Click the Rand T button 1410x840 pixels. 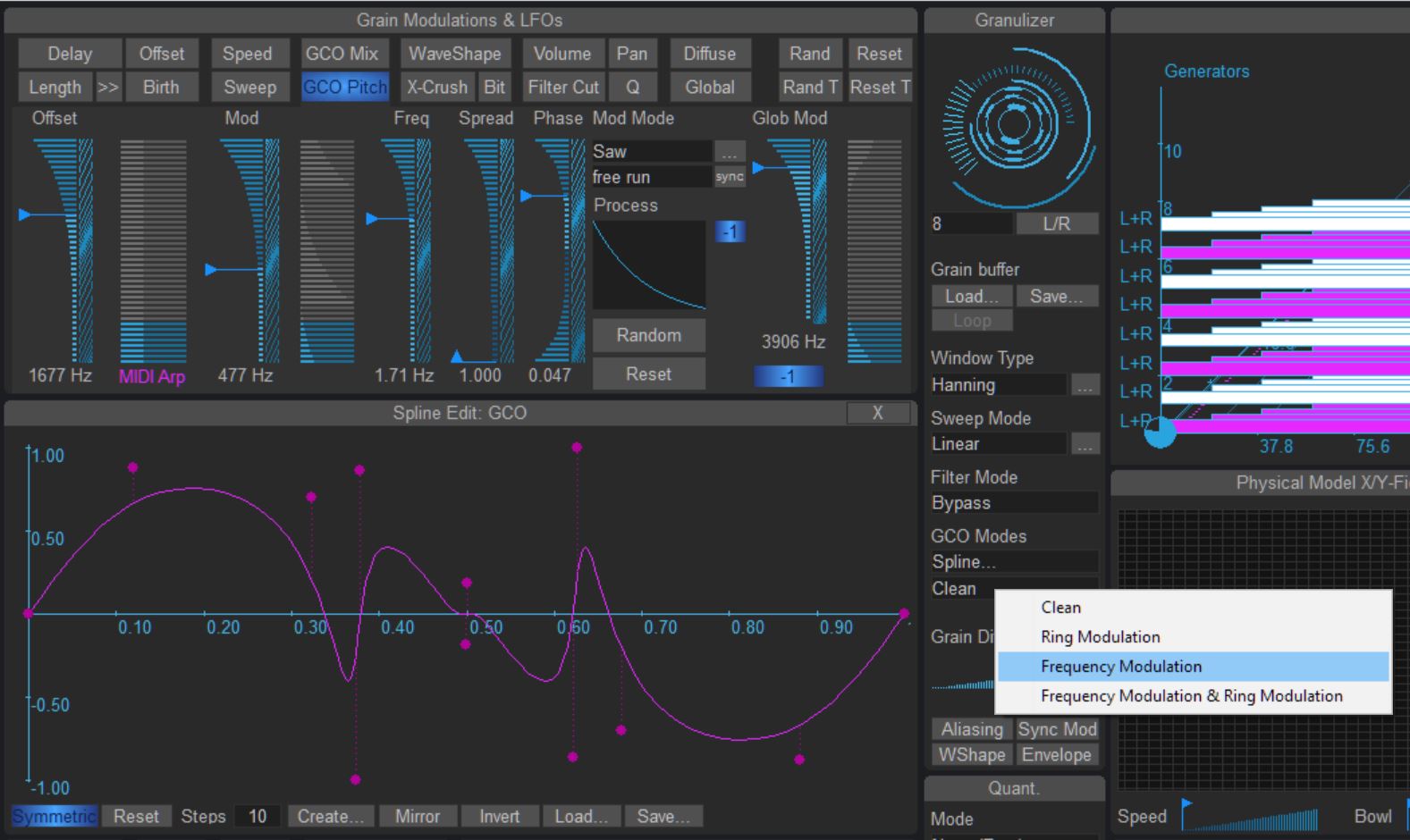point(810,88)
